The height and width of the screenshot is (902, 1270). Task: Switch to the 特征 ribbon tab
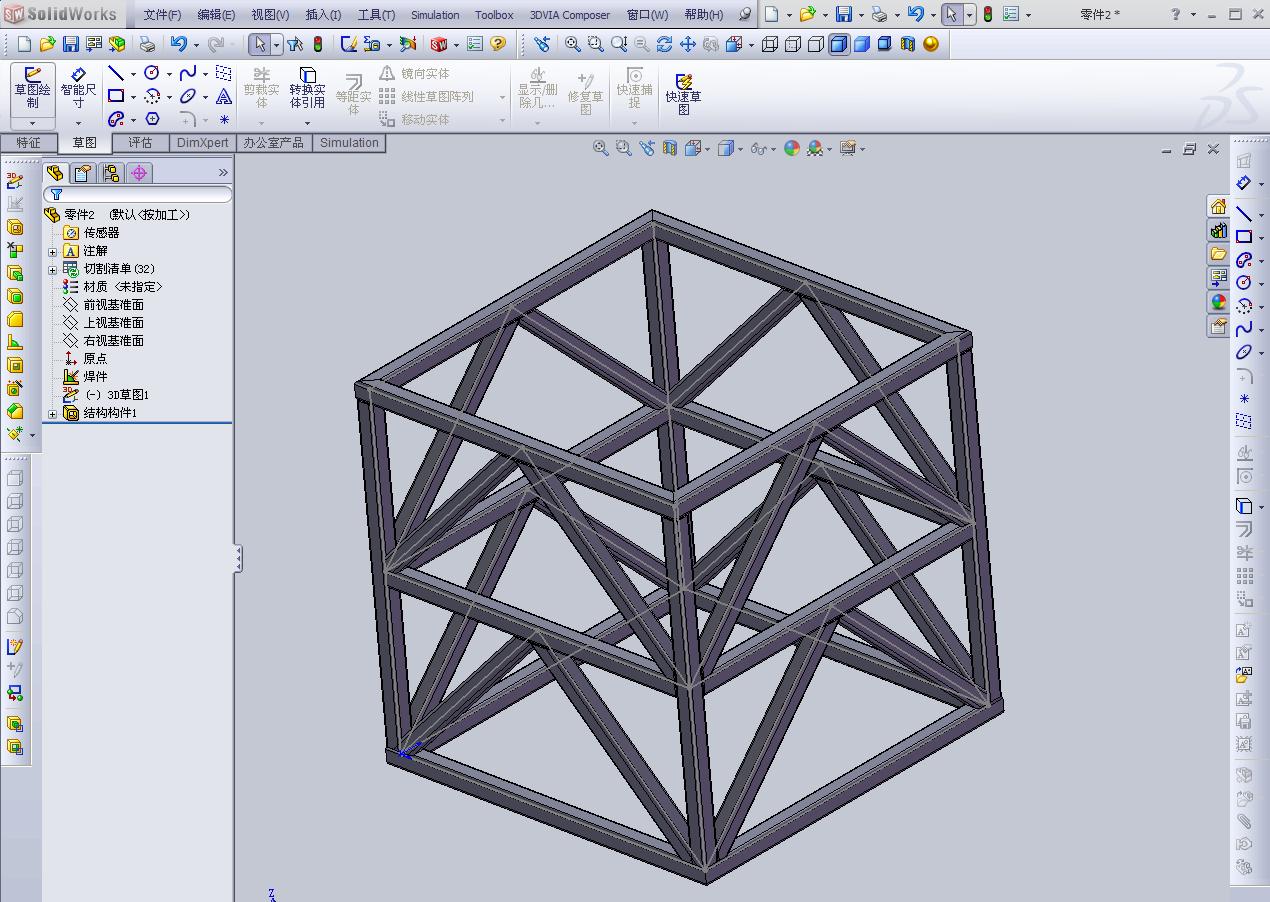coord(28,143)
